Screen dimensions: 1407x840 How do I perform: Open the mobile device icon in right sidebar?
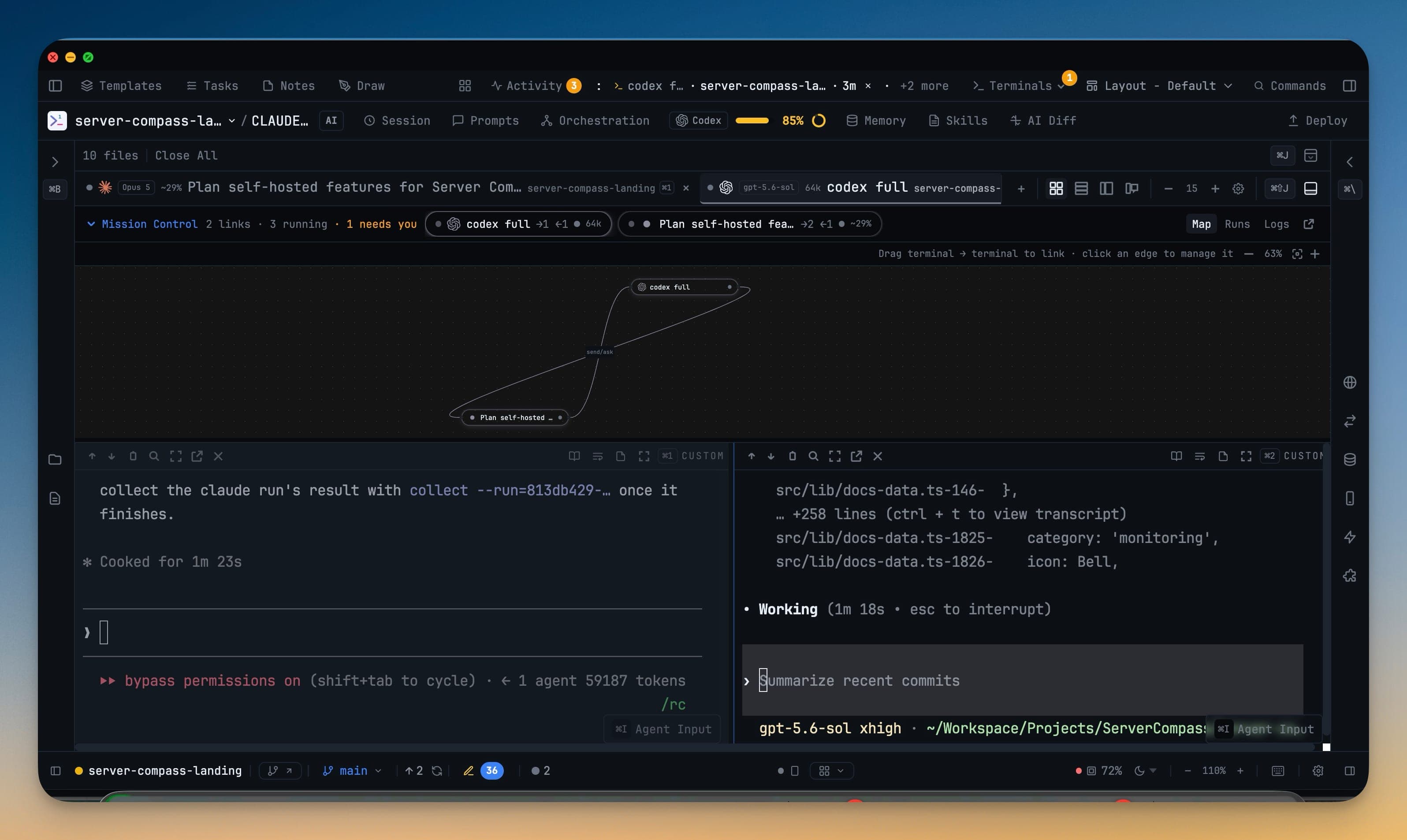point(1349,498)
